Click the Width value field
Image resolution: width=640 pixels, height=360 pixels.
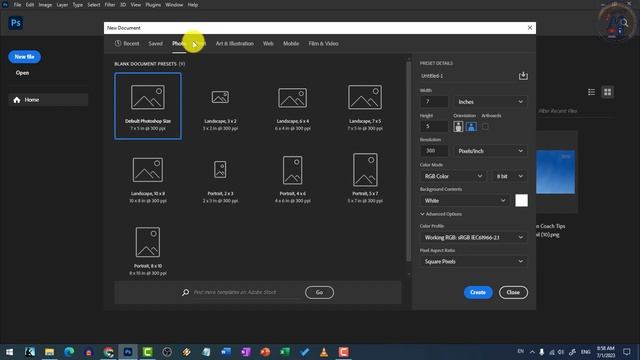[x=434, y=102]
